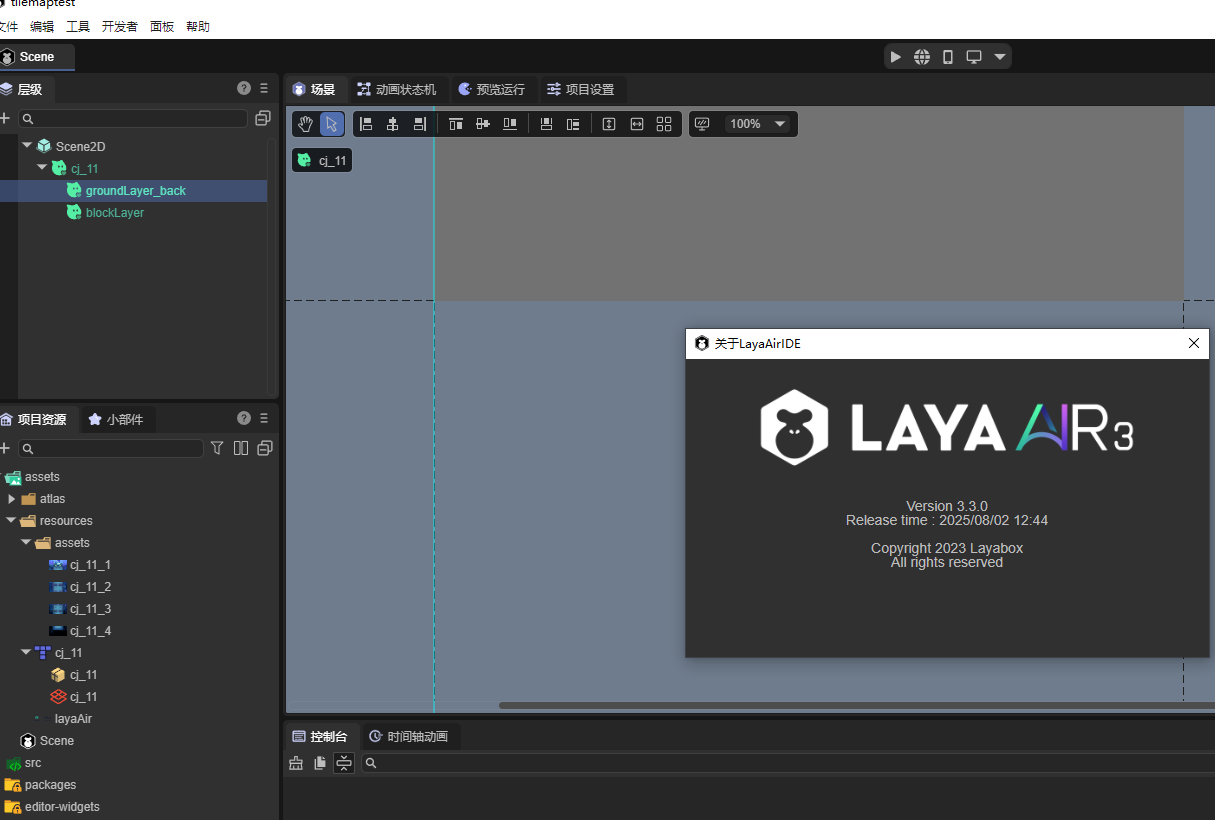Click the four-square grid arrange icon
The width and height of the screenshot is (1215, 820).
[664, 124]
